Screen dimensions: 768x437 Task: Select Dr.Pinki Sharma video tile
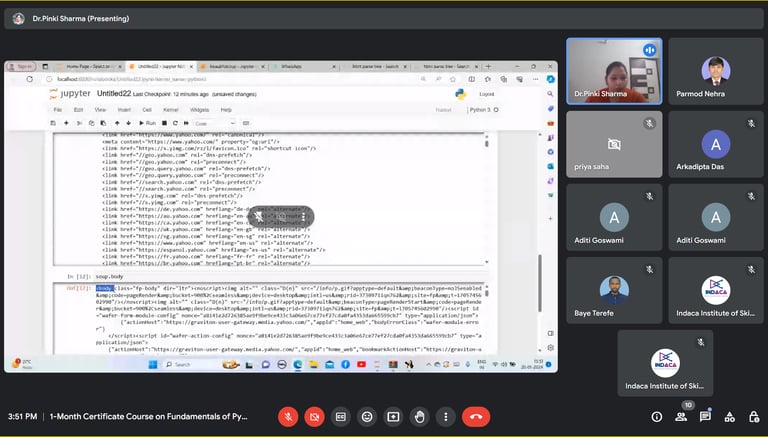[614, 71]
